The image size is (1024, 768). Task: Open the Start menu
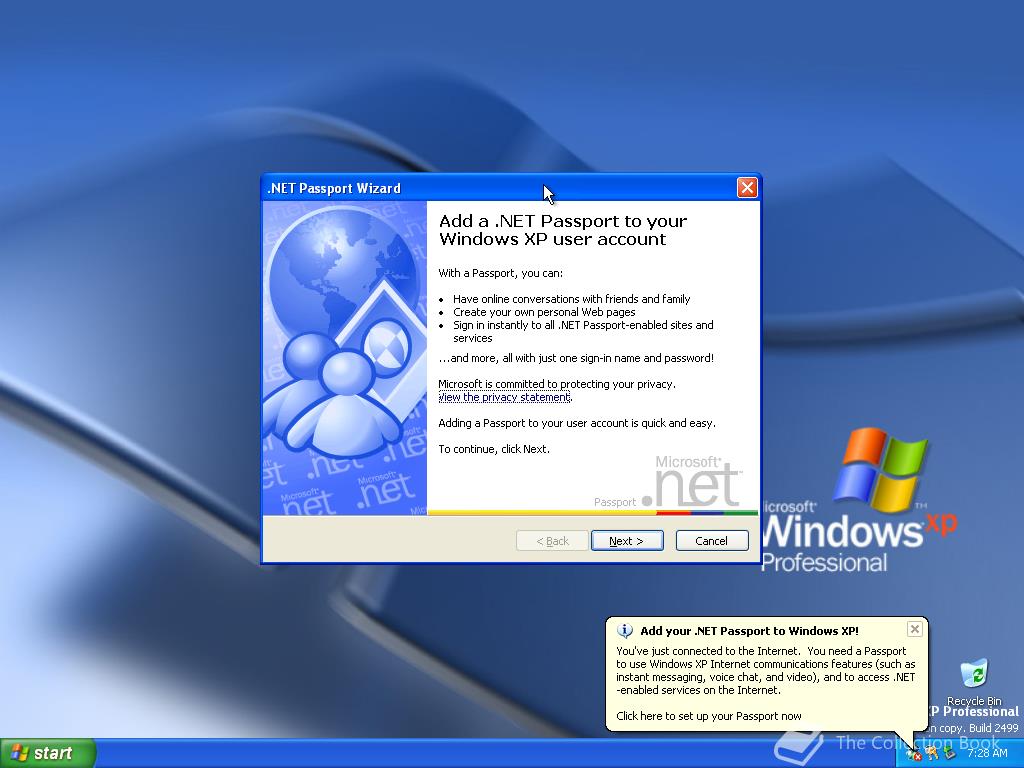(48, 753)
